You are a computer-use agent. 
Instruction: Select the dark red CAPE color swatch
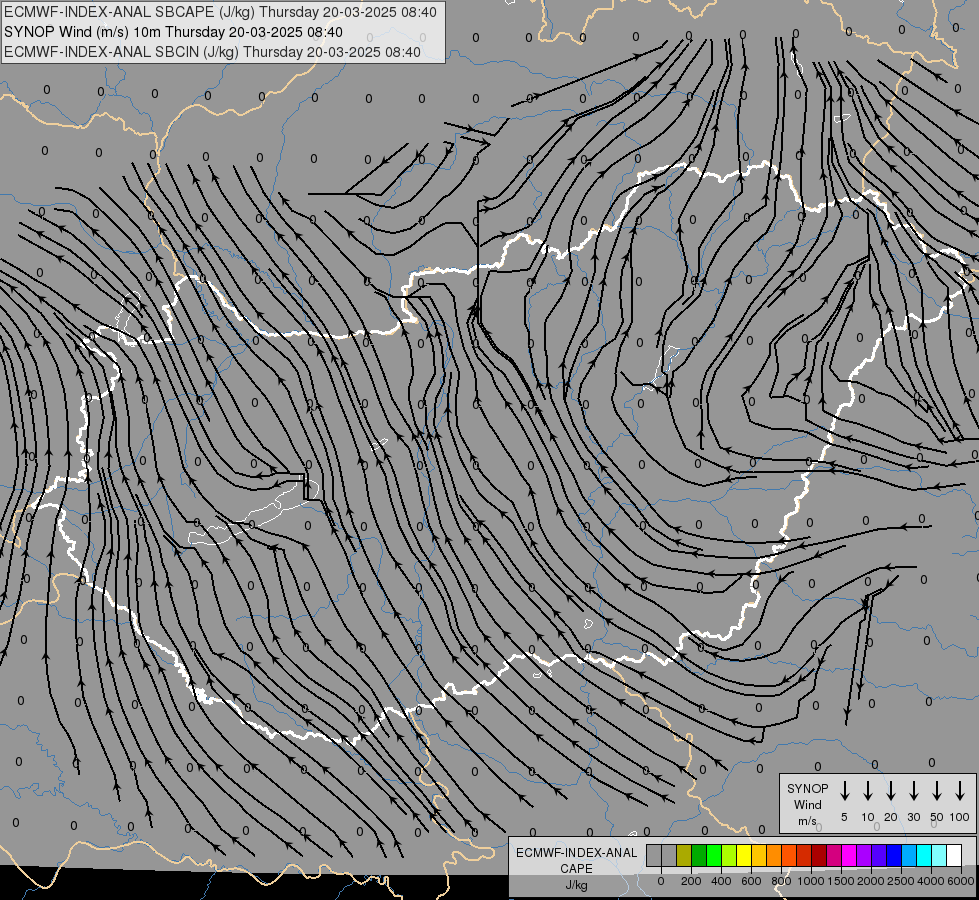[820, 856]
